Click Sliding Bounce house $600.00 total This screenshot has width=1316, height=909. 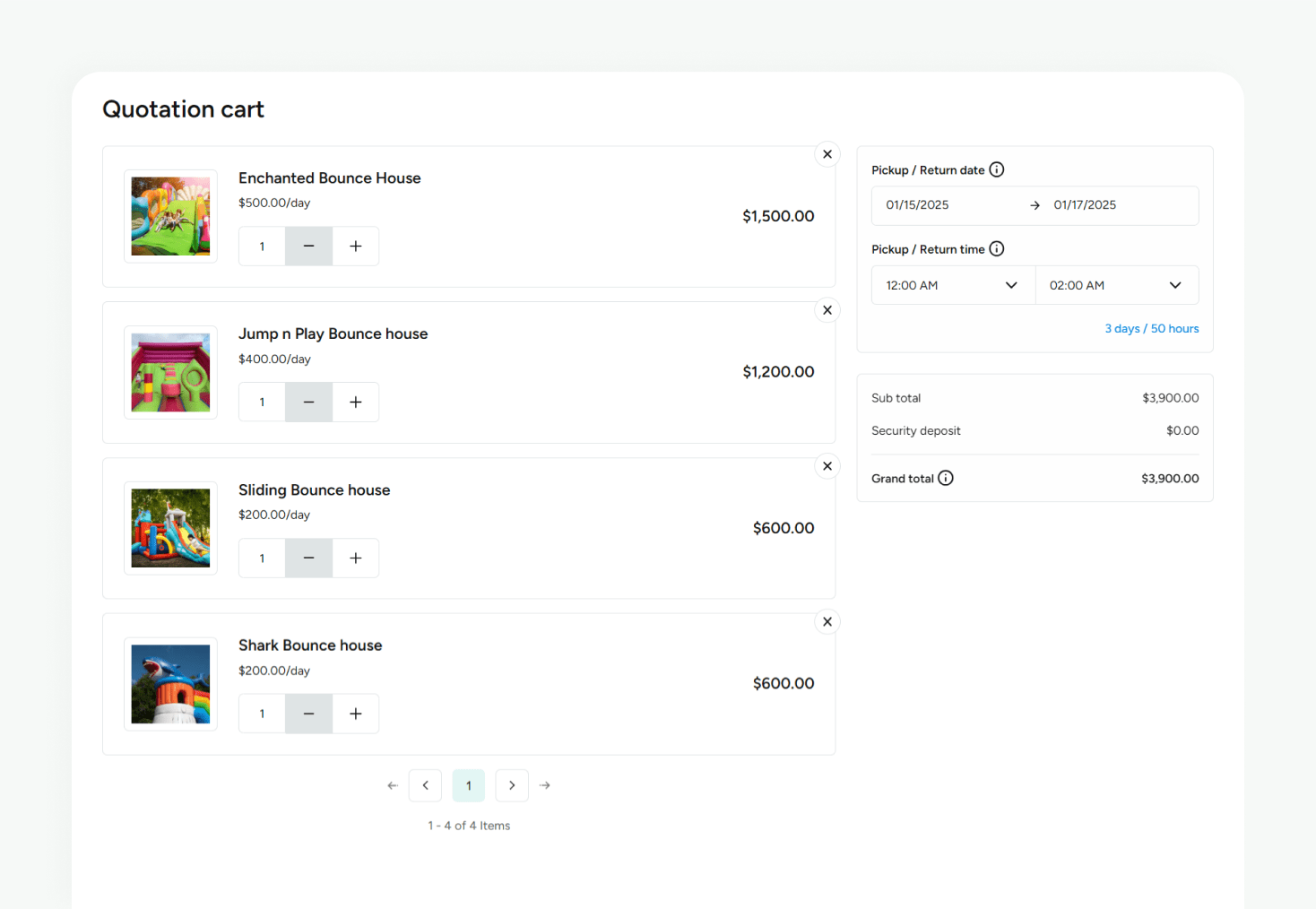pyautogui.click(x=784, y=528)
